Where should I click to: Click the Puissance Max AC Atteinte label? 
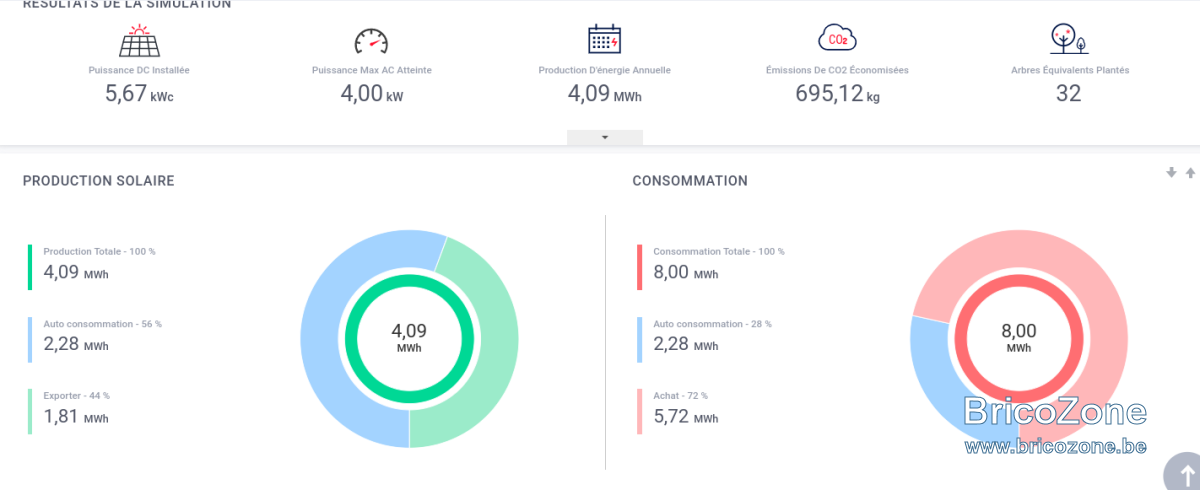click(x=371, y=70)
